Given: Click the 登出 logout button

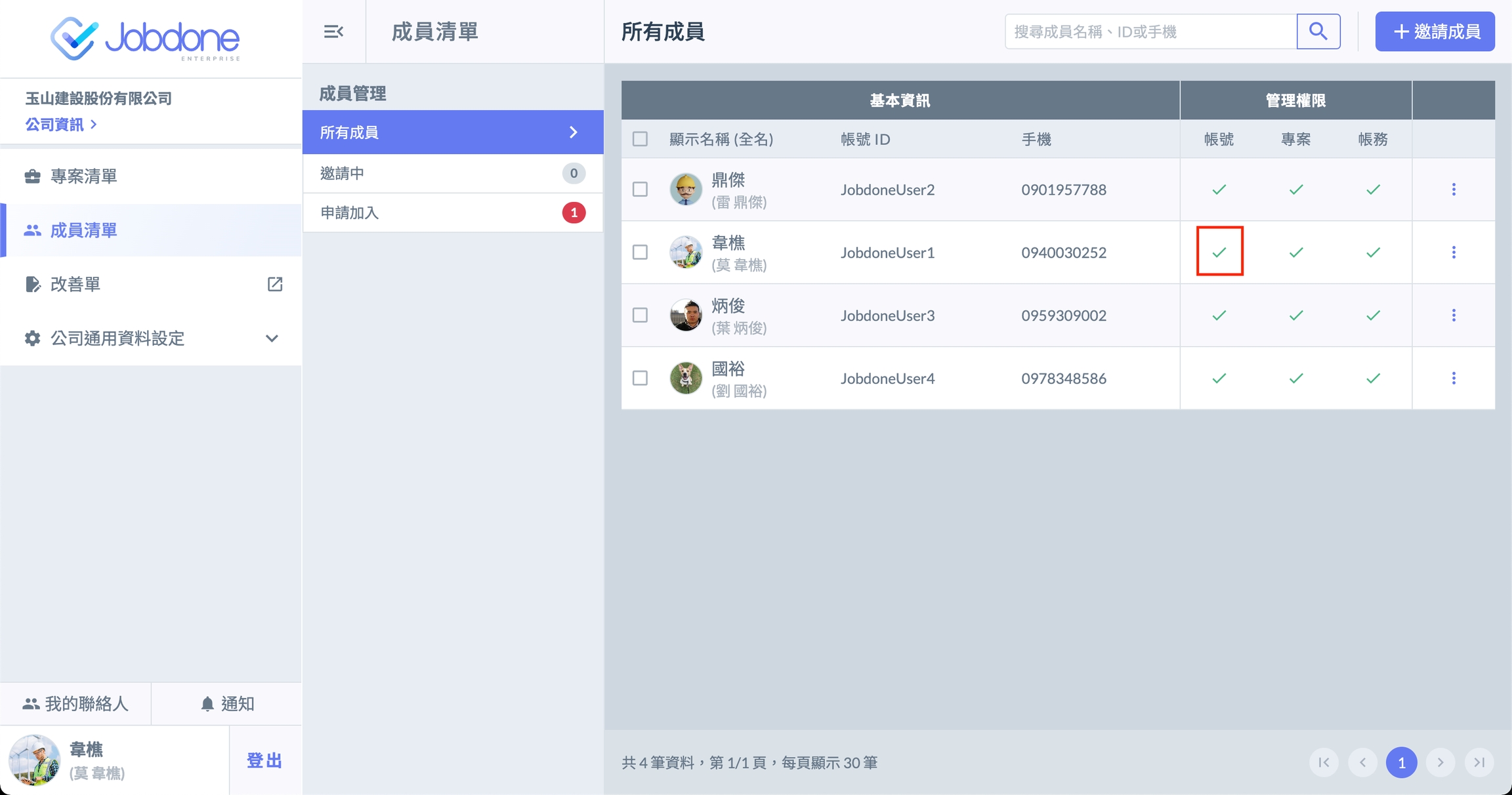Looking at the screenshot, I should [x=264, y=760].
